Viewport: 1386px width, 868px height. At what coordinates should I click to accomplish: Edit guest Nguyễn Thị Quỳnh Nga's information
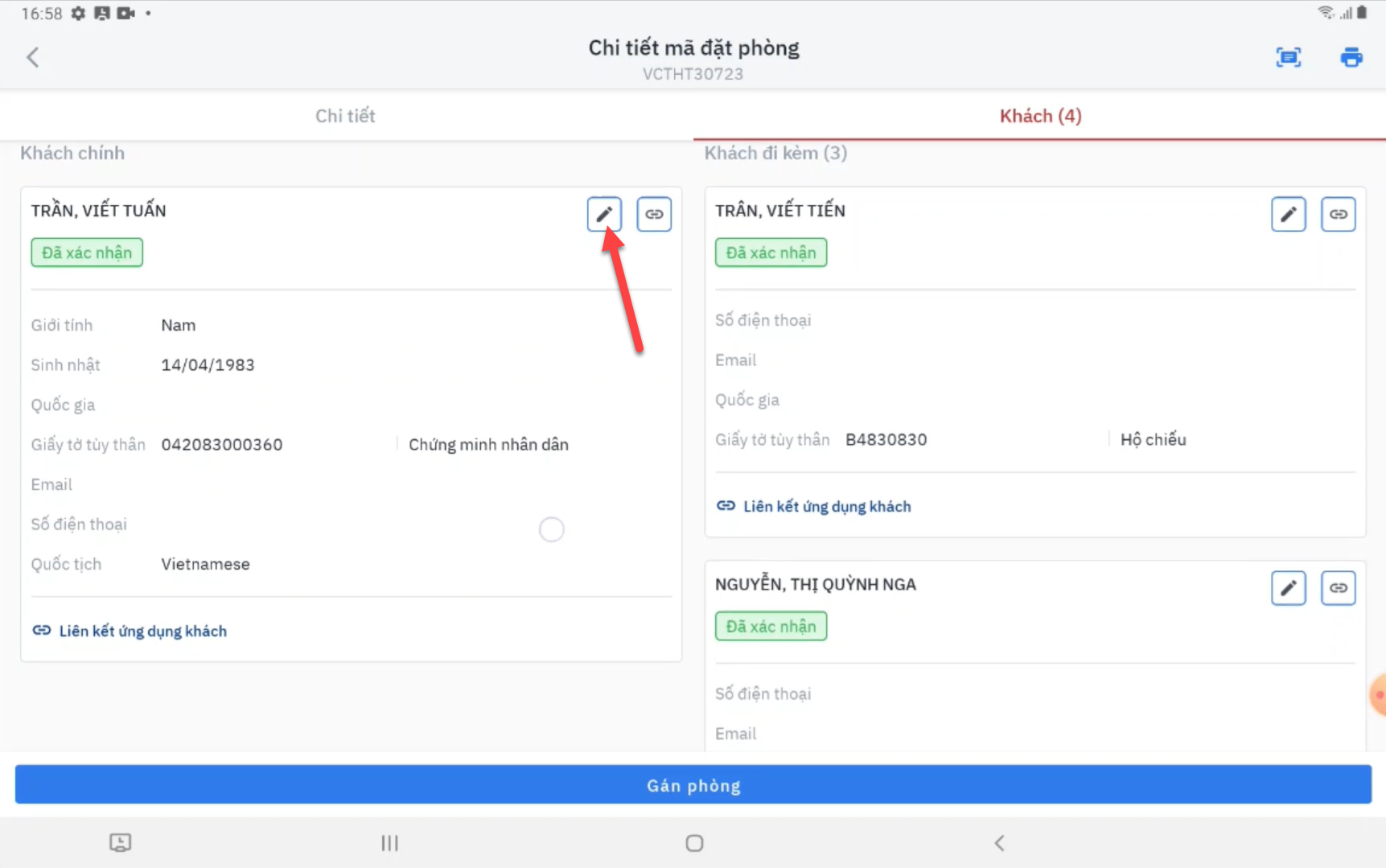pos(1289,588)
